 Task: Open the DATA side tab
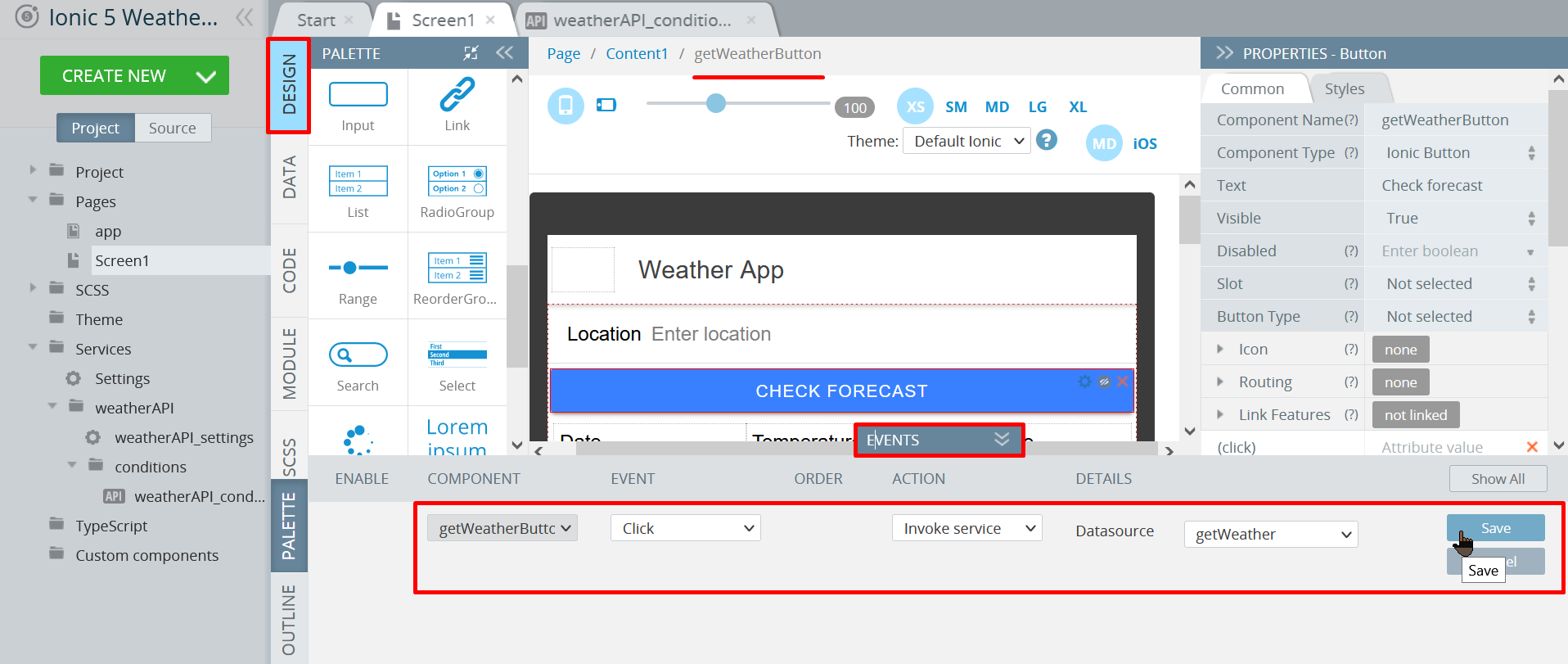(x=289, y=177)
